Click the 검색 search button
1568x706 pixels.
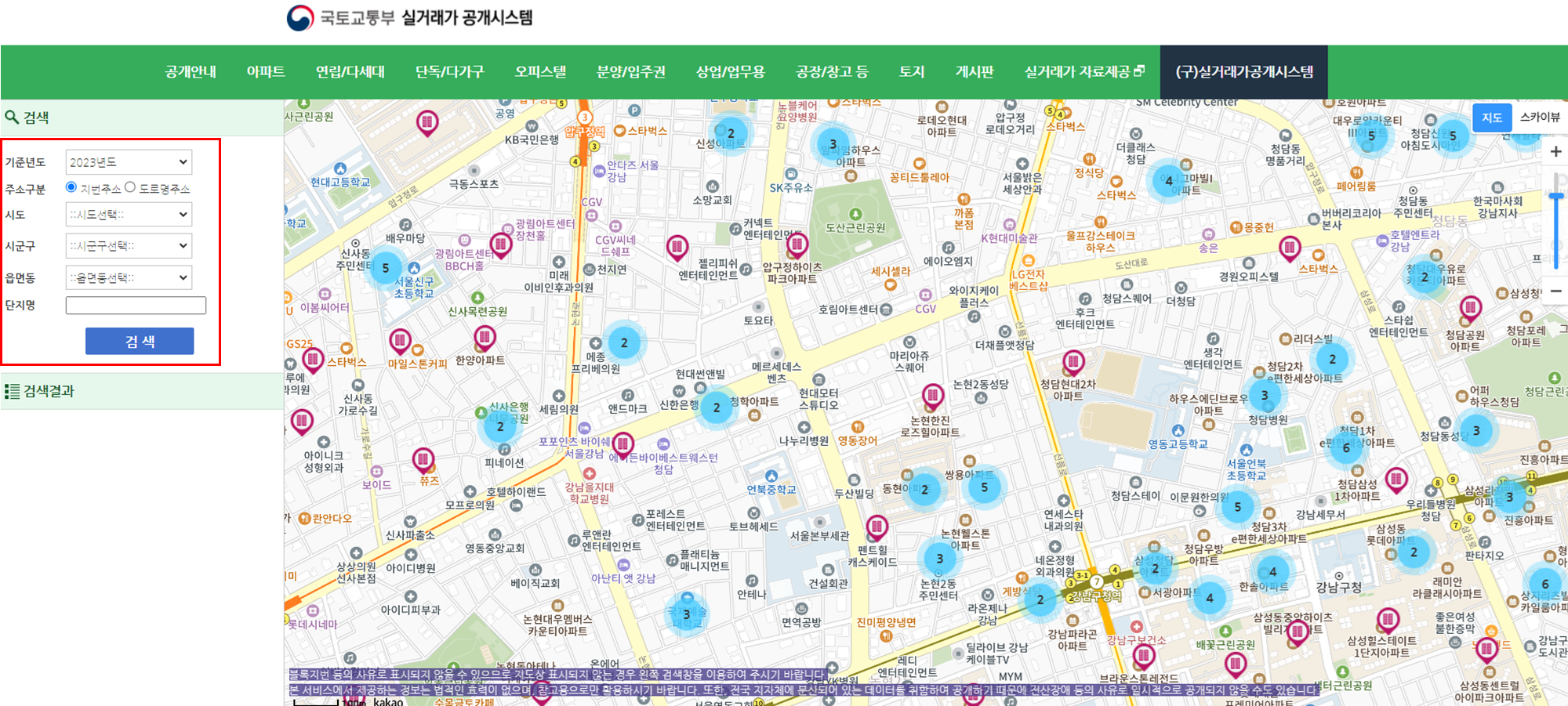pyautogui.click(x=140, y=341)
